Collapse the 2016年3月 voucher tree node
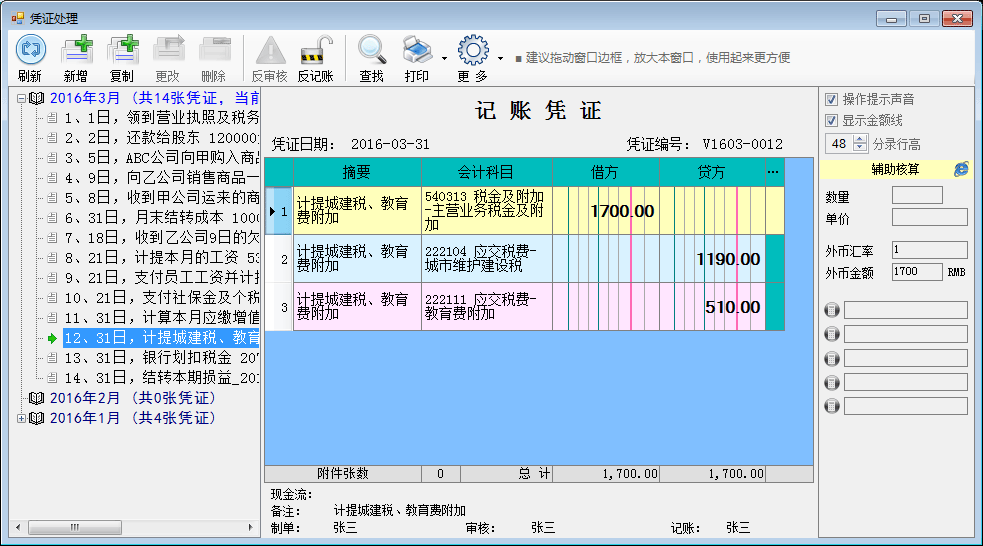 tap(22, 98)
